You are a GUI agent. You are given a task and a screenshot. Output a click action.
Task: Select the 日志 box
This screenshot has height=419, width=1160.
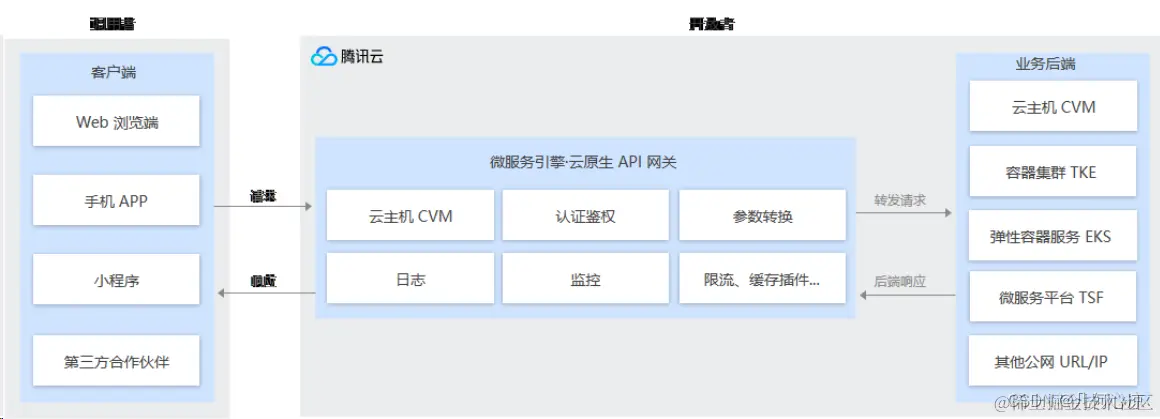[x=411, y=278]
